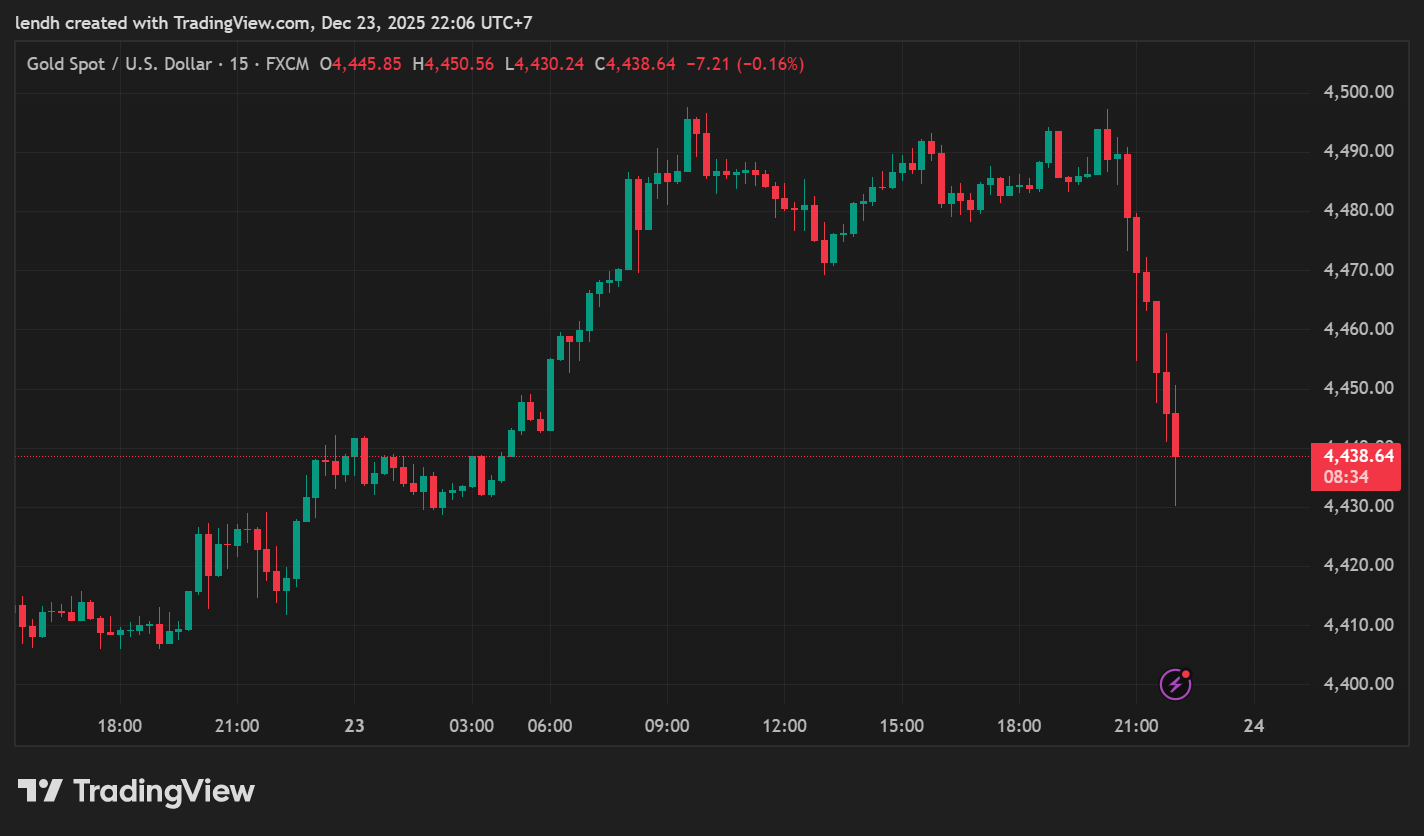
Task: Click the 24 date marker on the time axis
Action: 1254,726
